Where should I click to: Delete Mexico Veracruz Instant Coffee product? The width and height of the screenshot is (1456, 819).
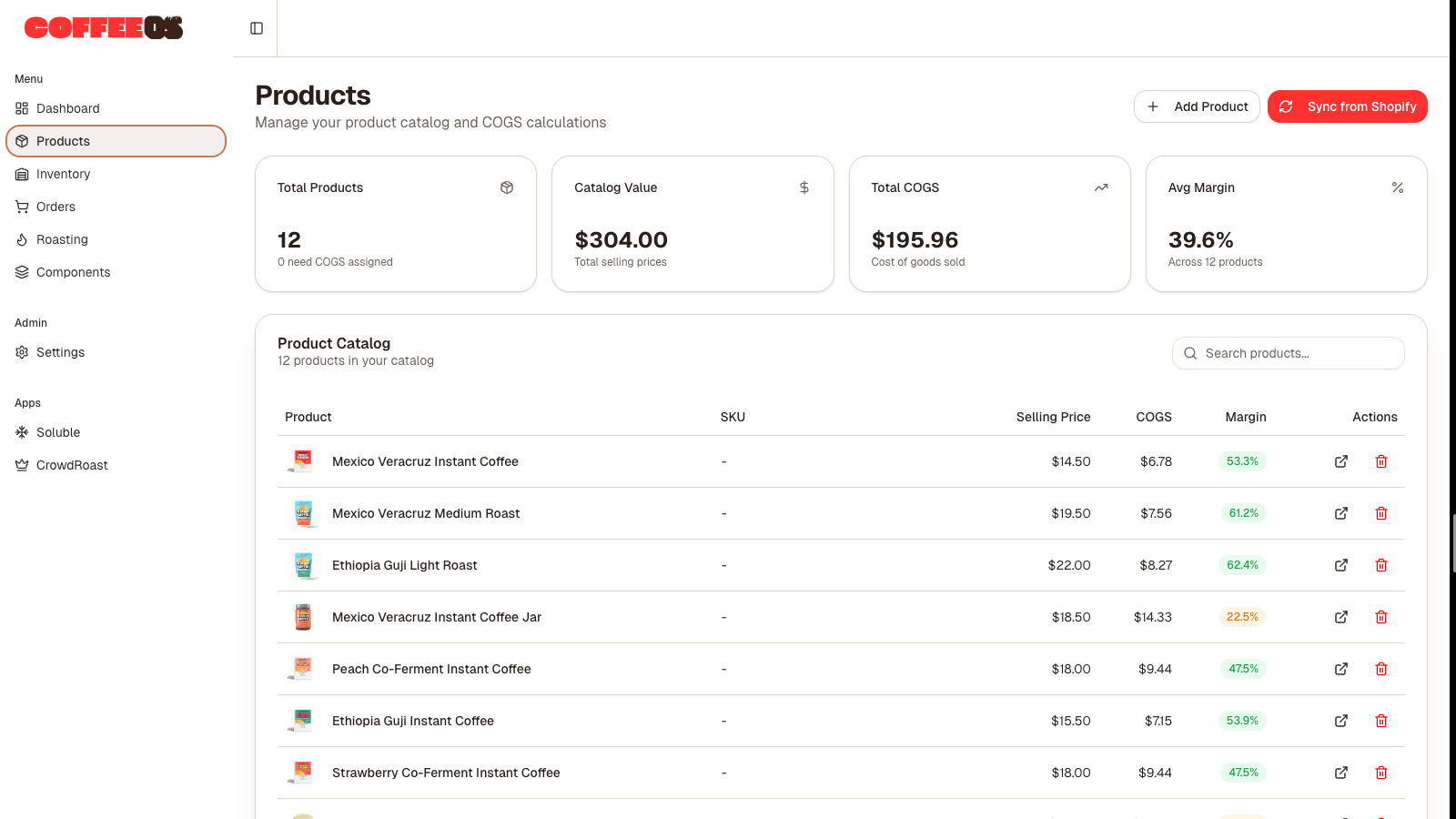tap(1381, 461)
